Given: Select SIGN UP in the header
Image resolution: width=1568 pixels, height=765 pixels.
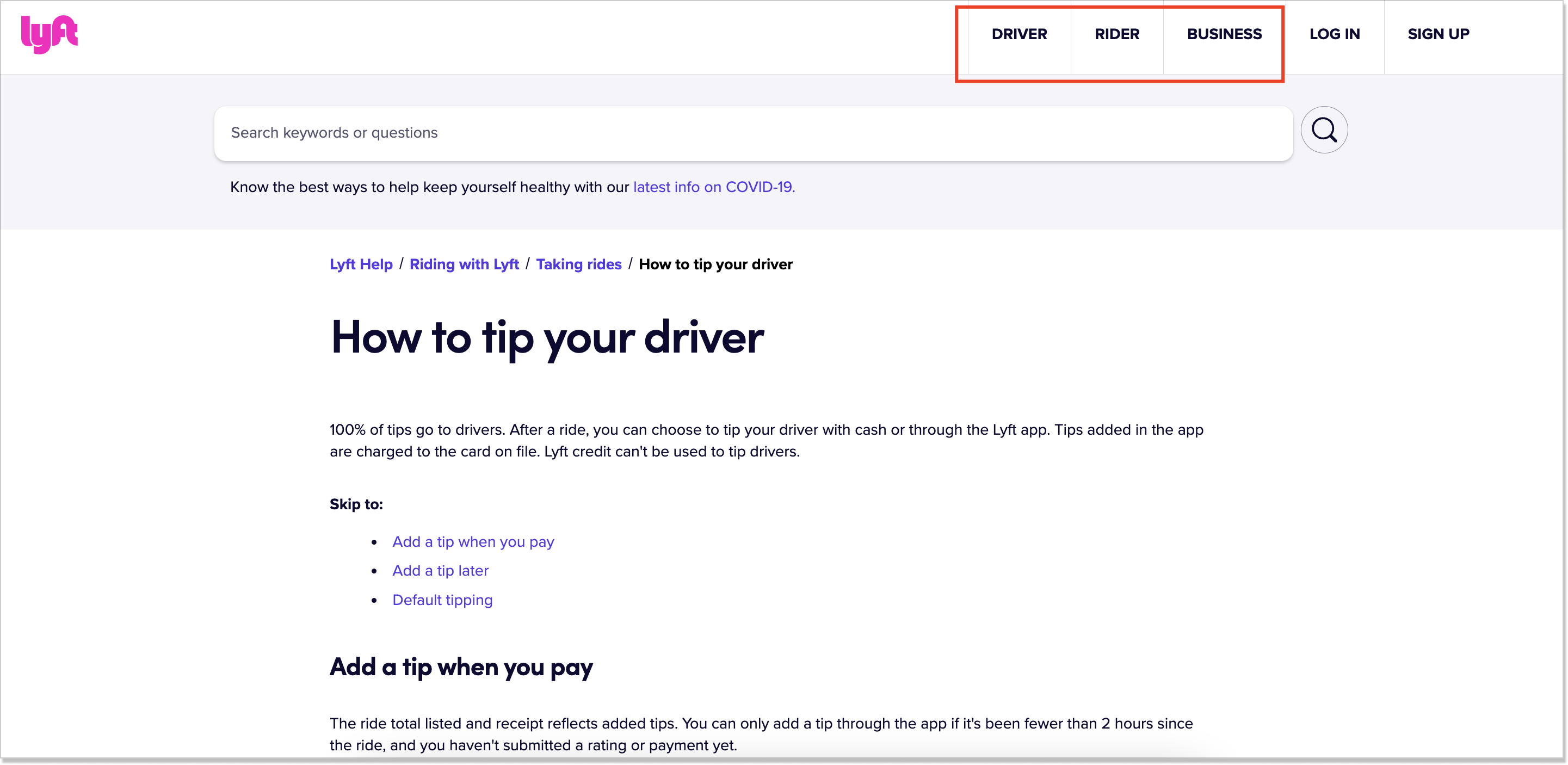Looking at the screenshot, I should 1439,35.
